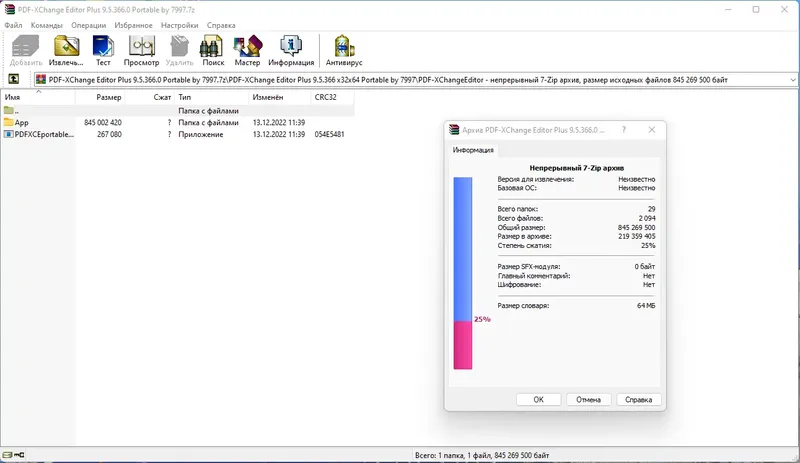Click the Извлечь (Extract) toolbar icon
Image resolution: width=800 pixels, height=463 pixels.
[x=66, y=46]
